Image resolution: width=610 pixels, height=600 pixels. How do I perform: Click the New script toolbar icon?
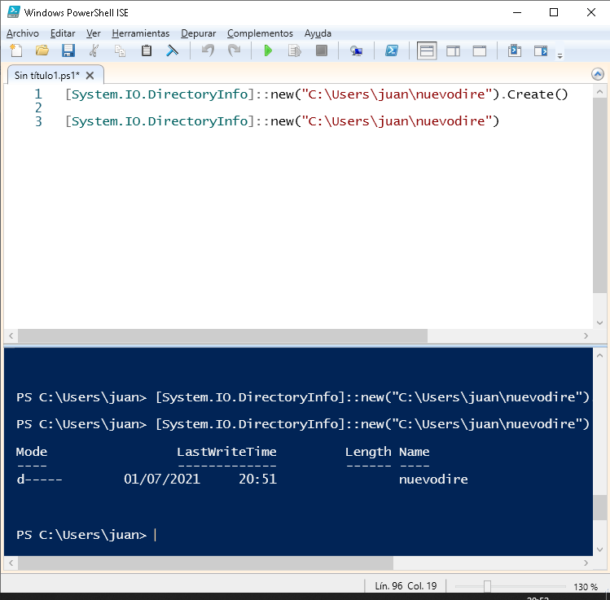click(16, 51)
